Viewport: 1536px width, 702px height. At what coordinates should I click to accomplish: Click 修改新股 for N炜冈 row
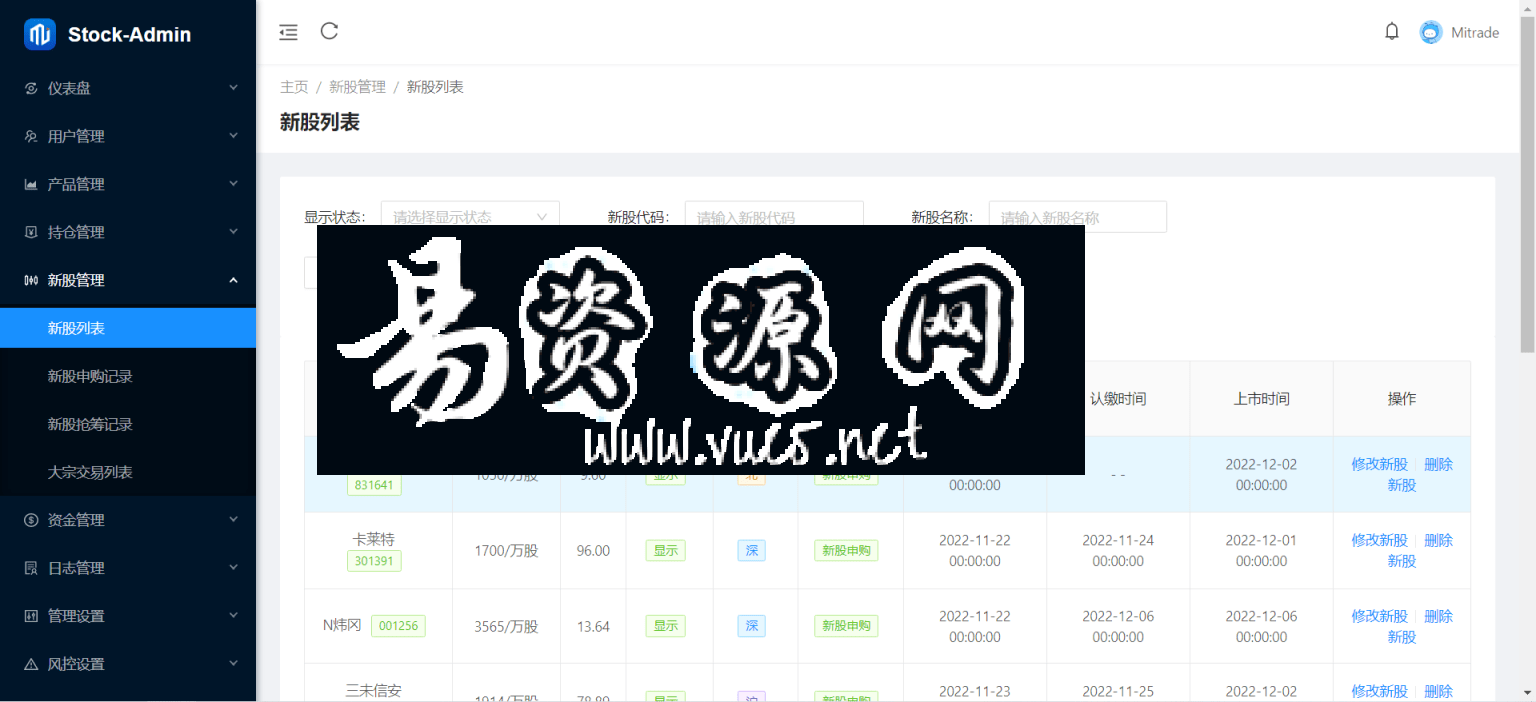pos(1379,616)
